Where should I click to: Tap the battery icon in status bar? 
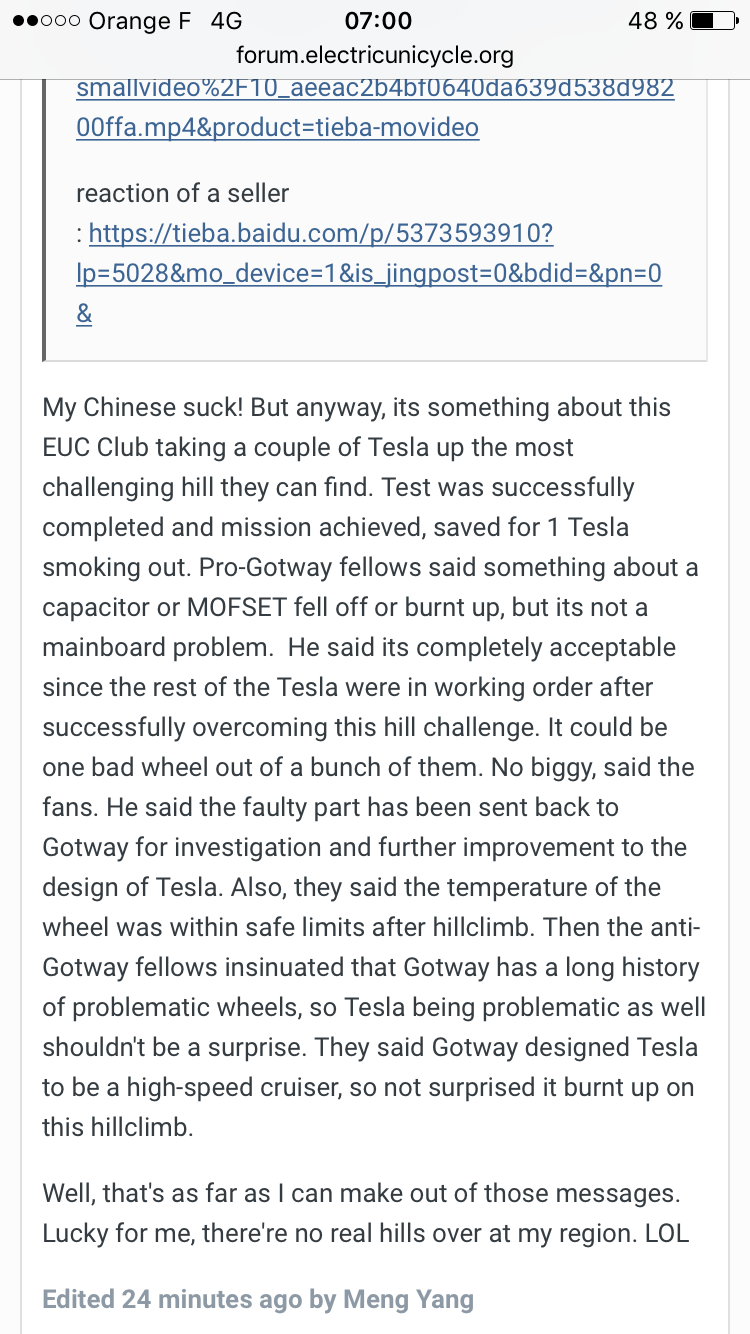[x=713, y=21]
